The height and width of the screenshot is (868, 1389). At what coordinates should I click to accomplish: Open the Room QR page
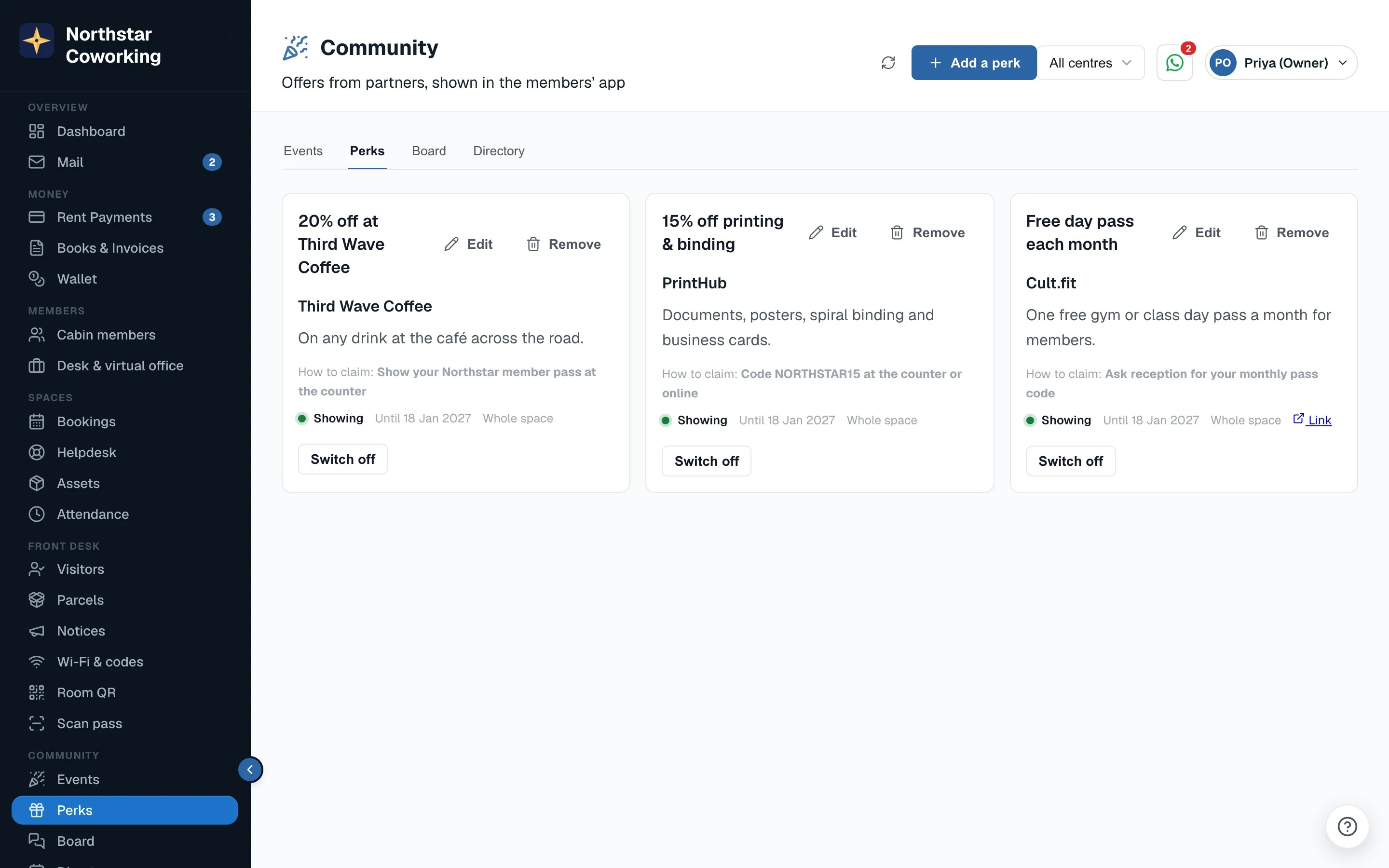click(124, 692)
